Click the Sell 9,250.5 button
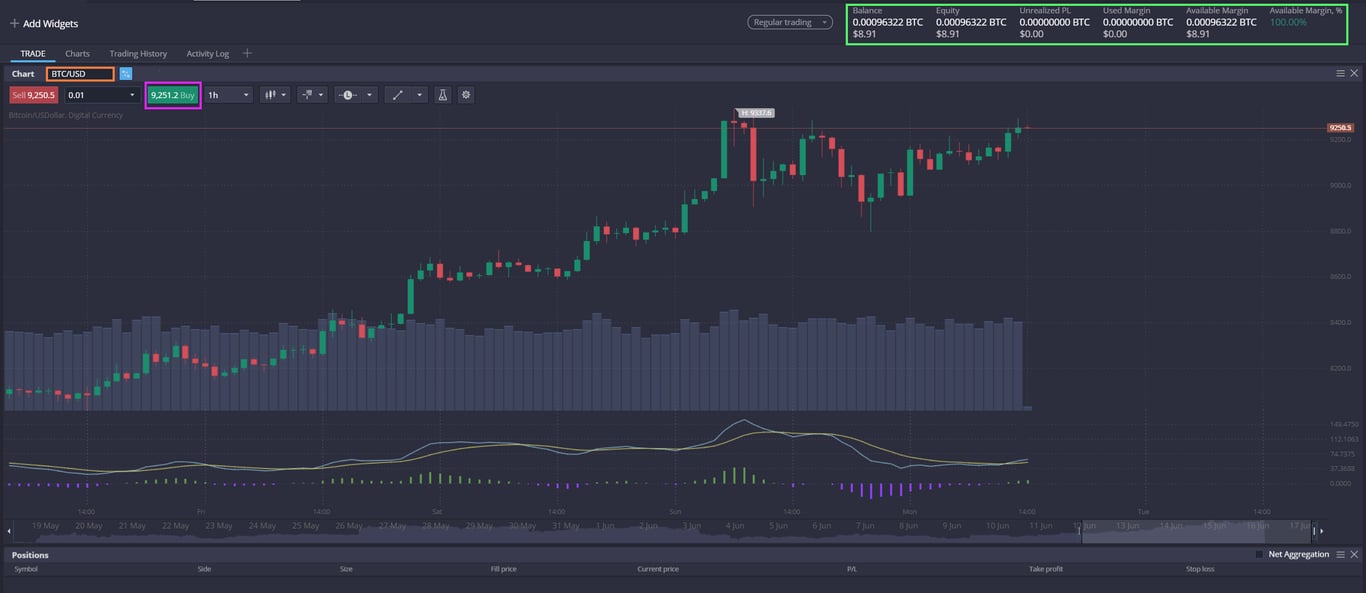This screenshot has height=593, width=1366. pyautogui.click(x=34, y=94)
